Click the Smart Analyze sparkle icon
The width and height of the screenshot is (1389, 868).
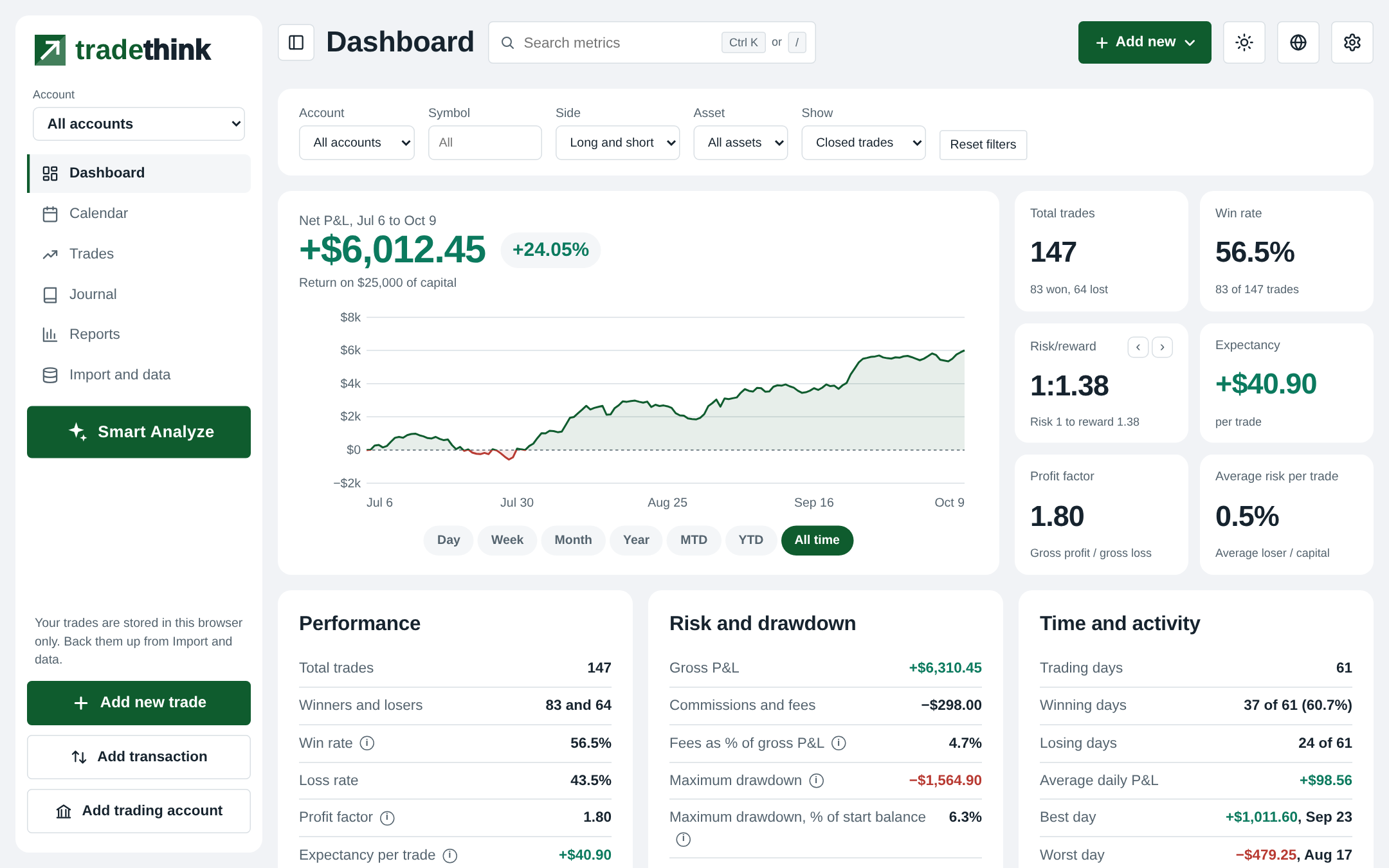[x=78, y=431]
